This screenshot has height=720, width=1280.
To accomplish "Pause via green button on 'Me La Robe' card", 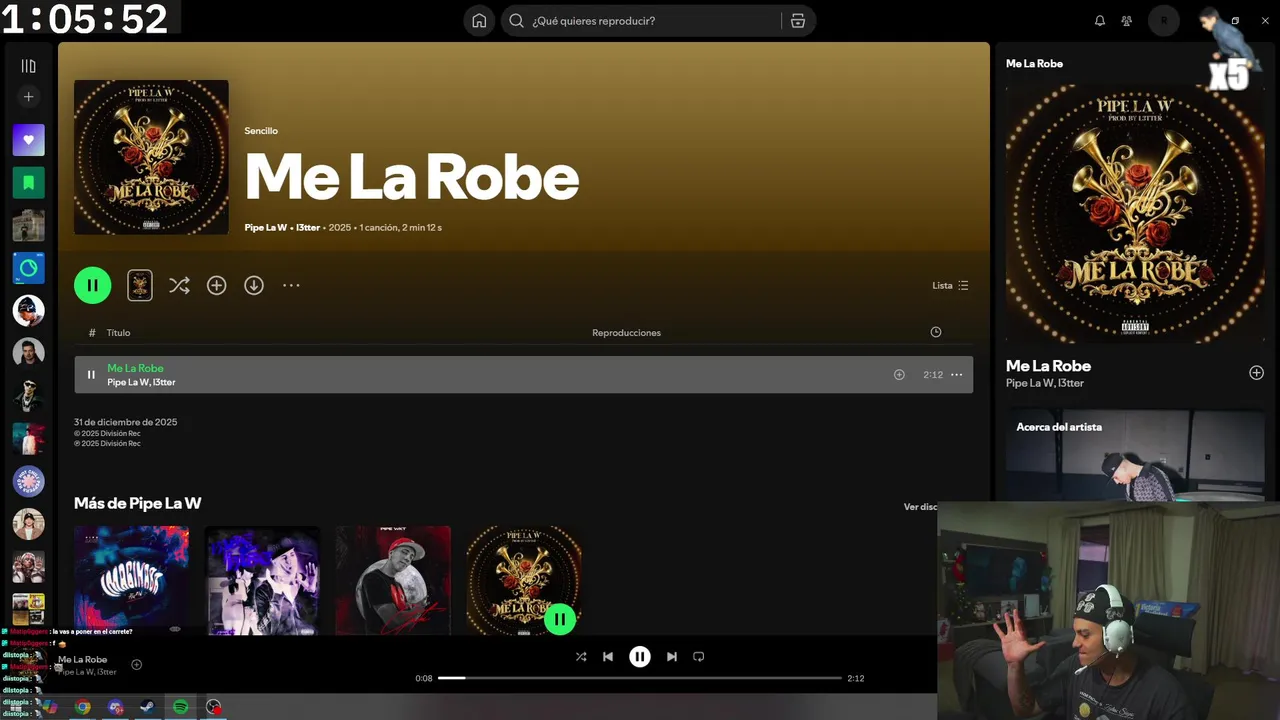I will pyautogui.click(x=560, y=620).
